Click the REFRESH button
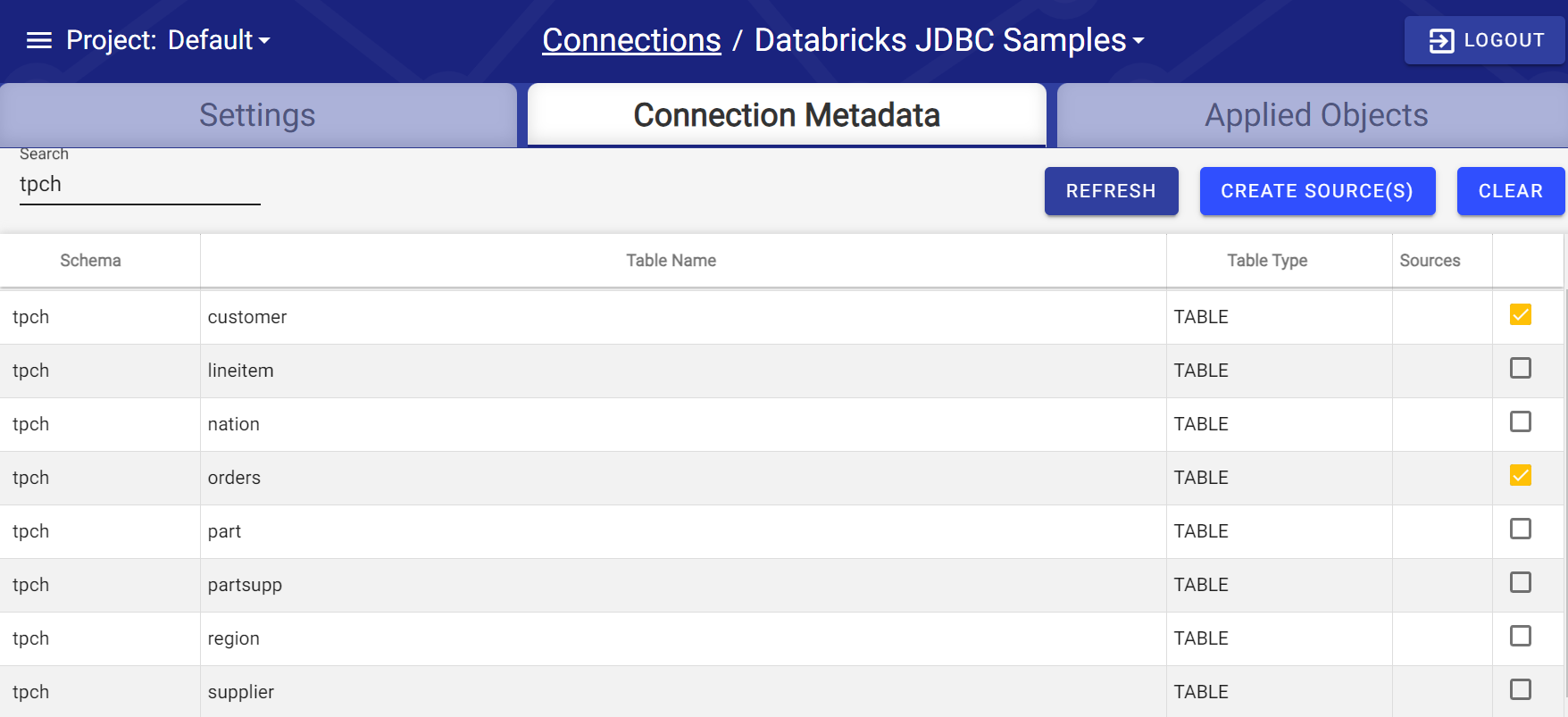Image resolution: width=1568 pixels, height=717 pixels. tap(1111, 190)
